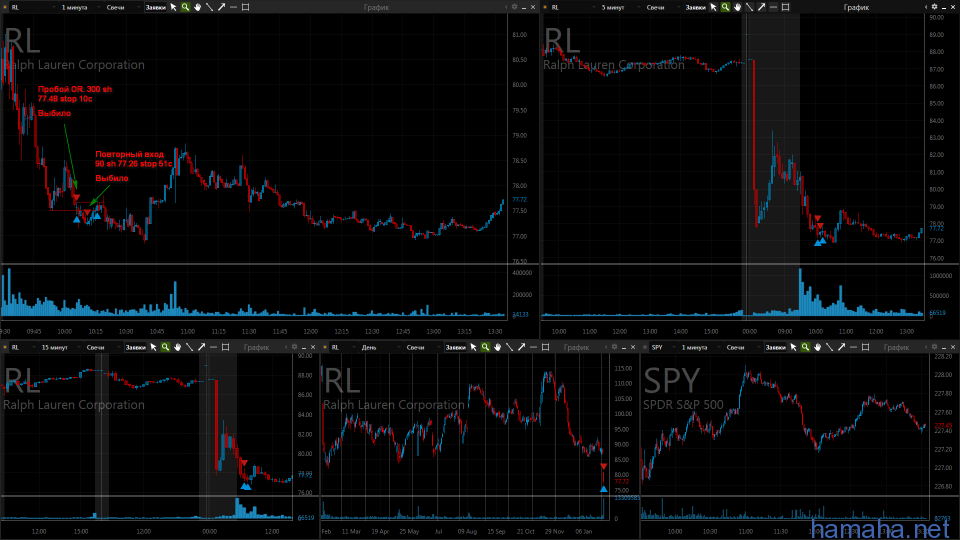Open the RL ticker dropdown in the 1-minute chart
The height and width of the screenshot is (540, 960).
[x=32, y=7]
